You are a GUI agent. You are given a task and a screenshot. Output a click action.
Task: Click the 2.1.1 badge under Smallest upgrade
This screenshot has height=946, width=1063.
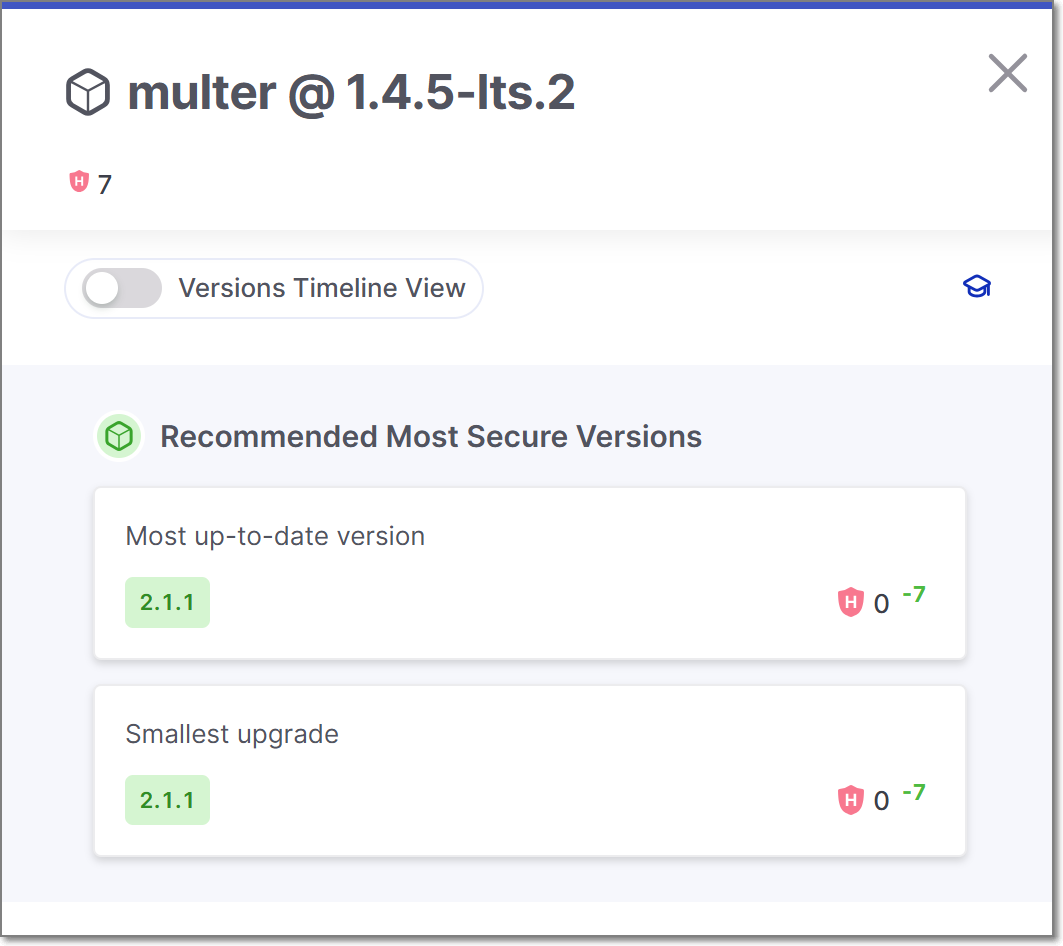click(167, 800)
